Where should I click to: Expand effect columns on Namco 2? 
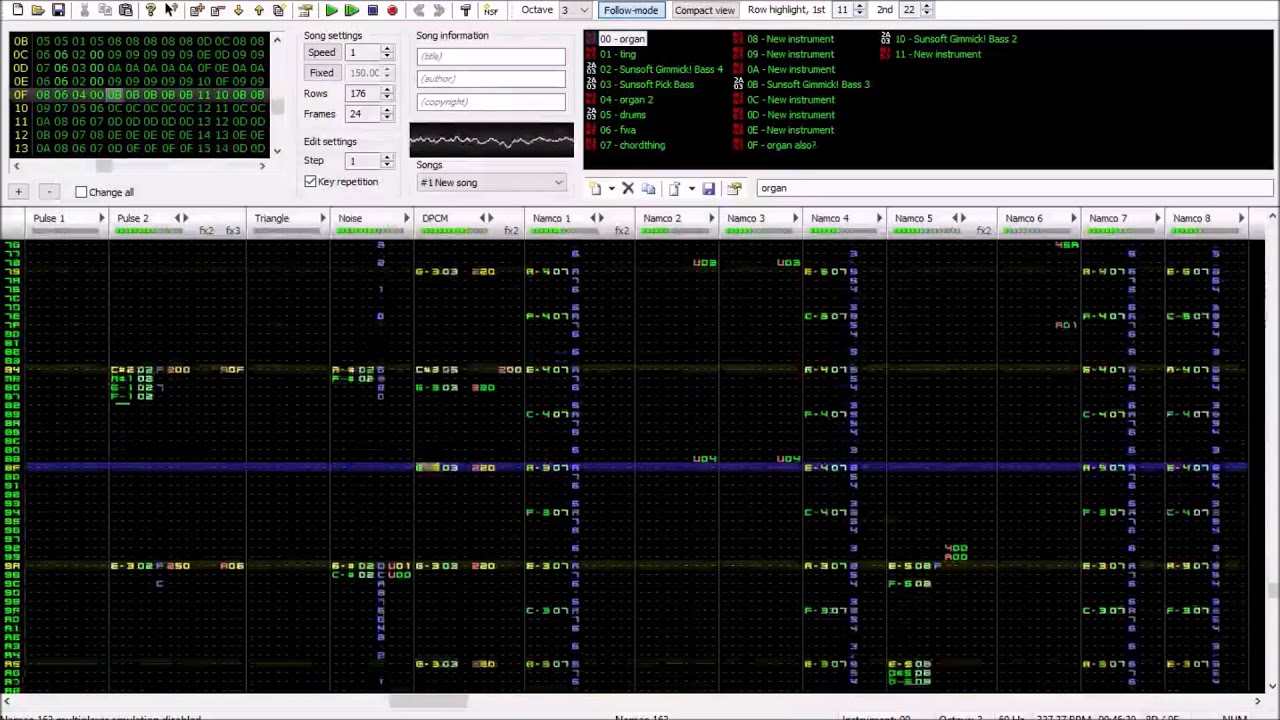(712, 218)
